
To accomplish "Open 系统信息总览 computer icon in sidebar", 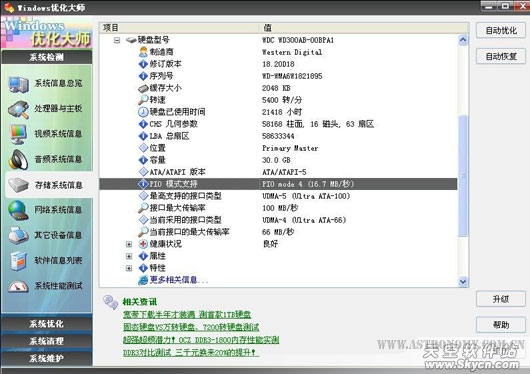I will coord(18,84).
